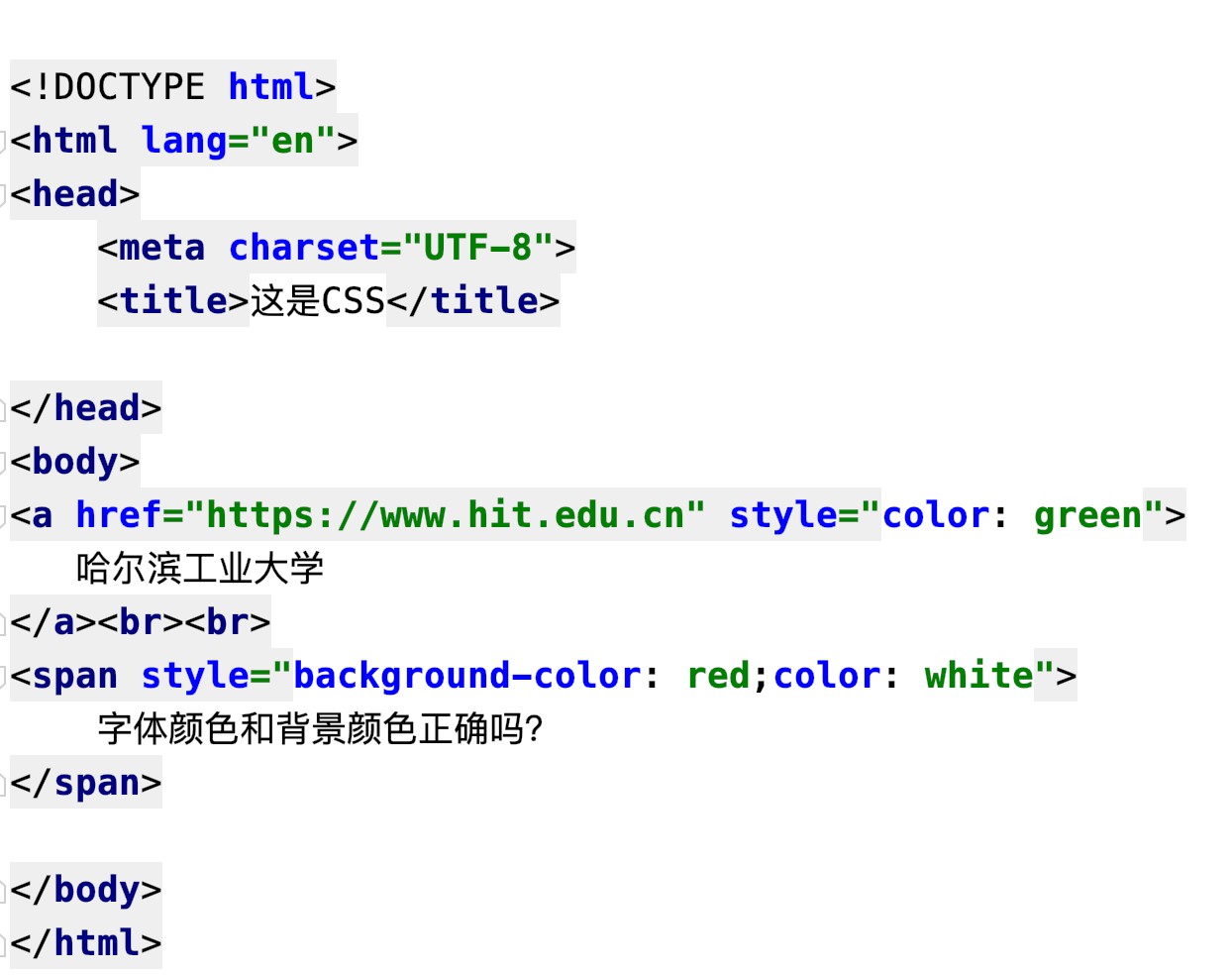Click fold marker beside closing span tag
This screenshot has width=1232, height=975.
tap(4, 783)
